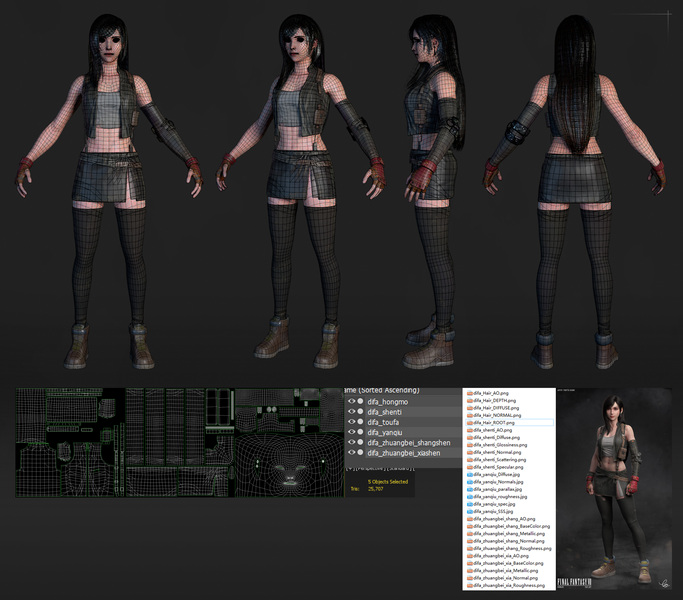Select the difa_zhuangbei_shang_Metallic.png file name

pos(509,534)
